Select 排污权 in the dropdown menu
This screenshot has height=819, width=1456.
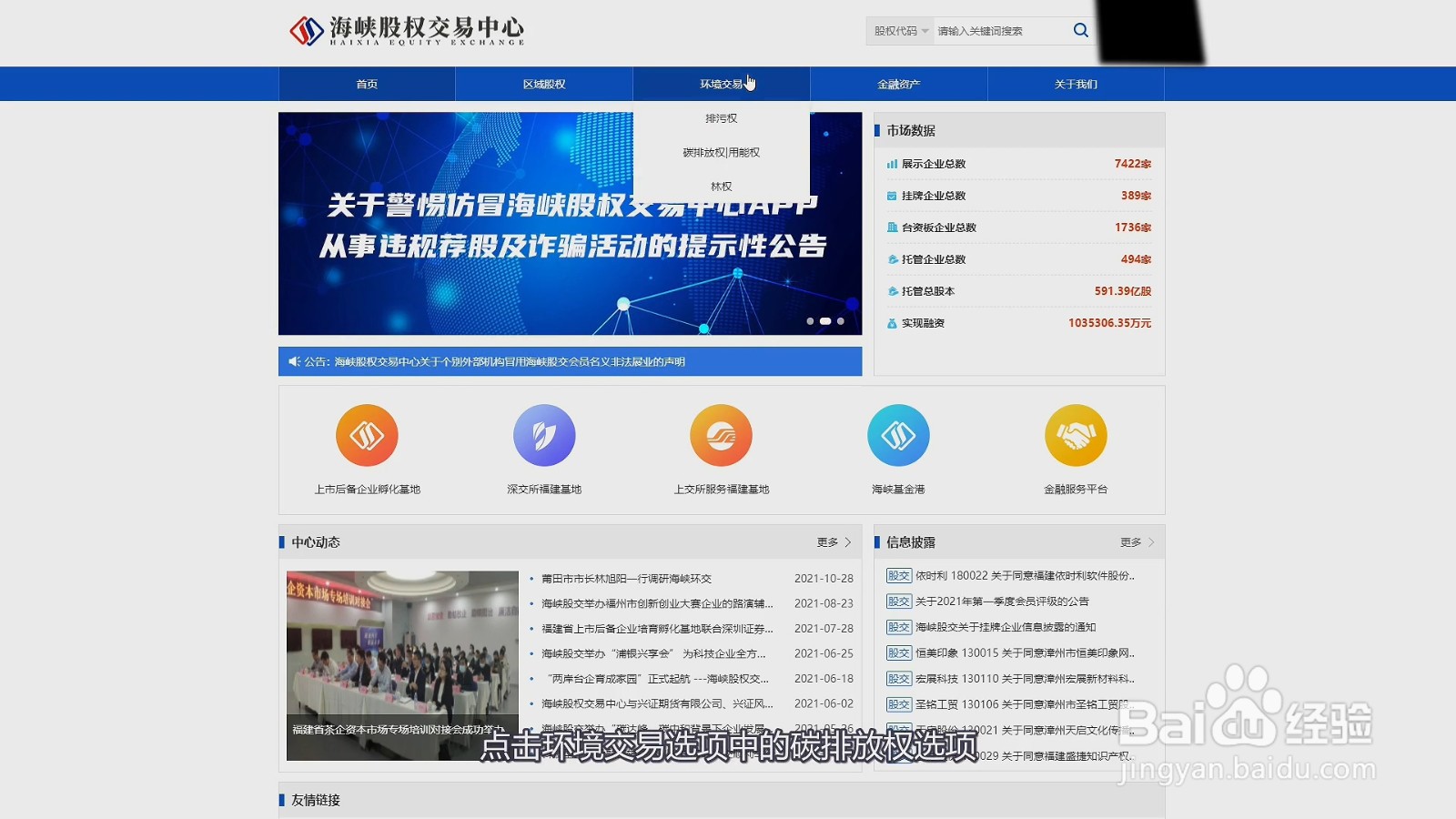(x=722, y=118)
